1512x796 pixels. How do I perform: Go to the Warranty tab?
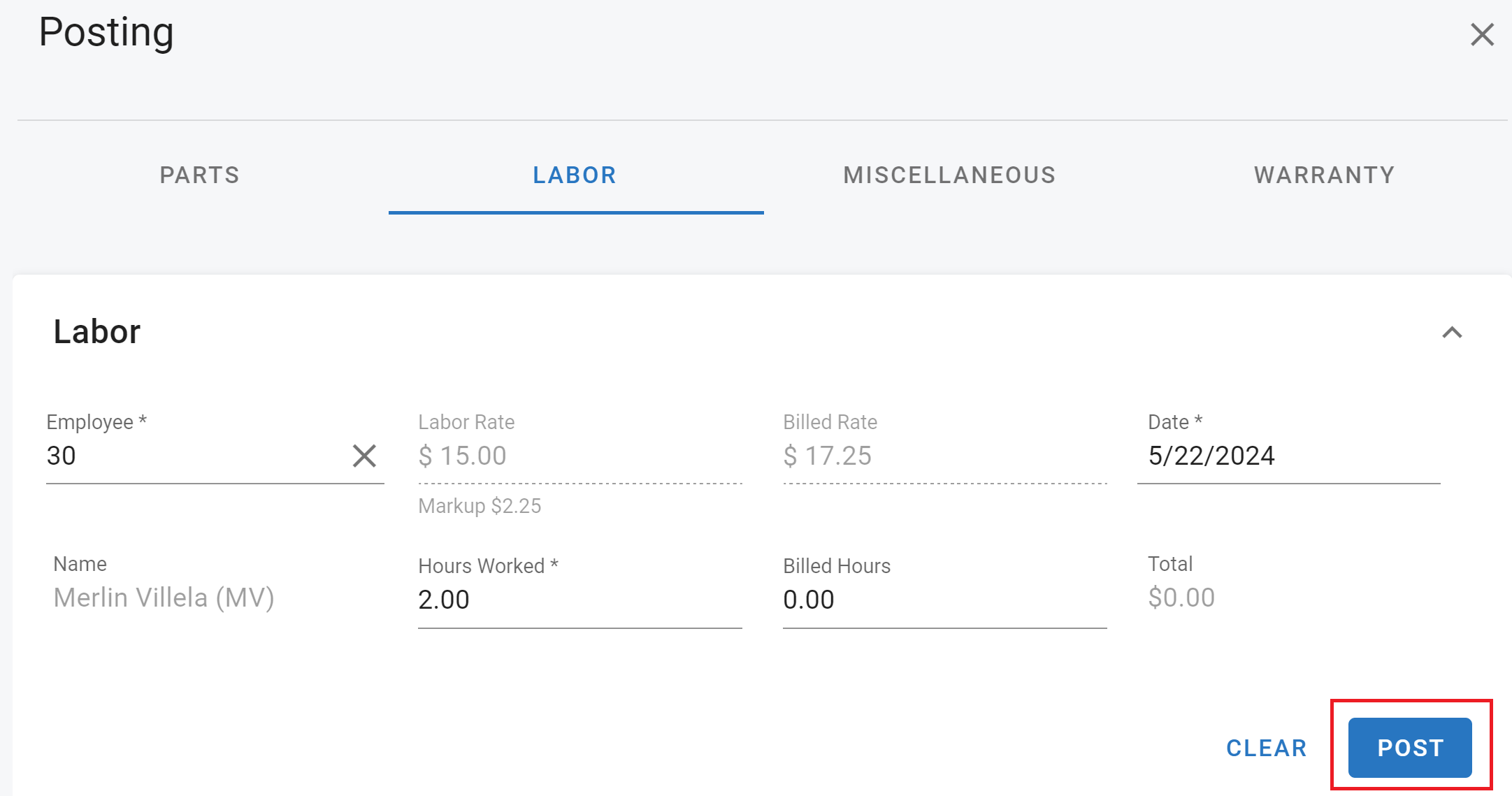coord(1324,175)
